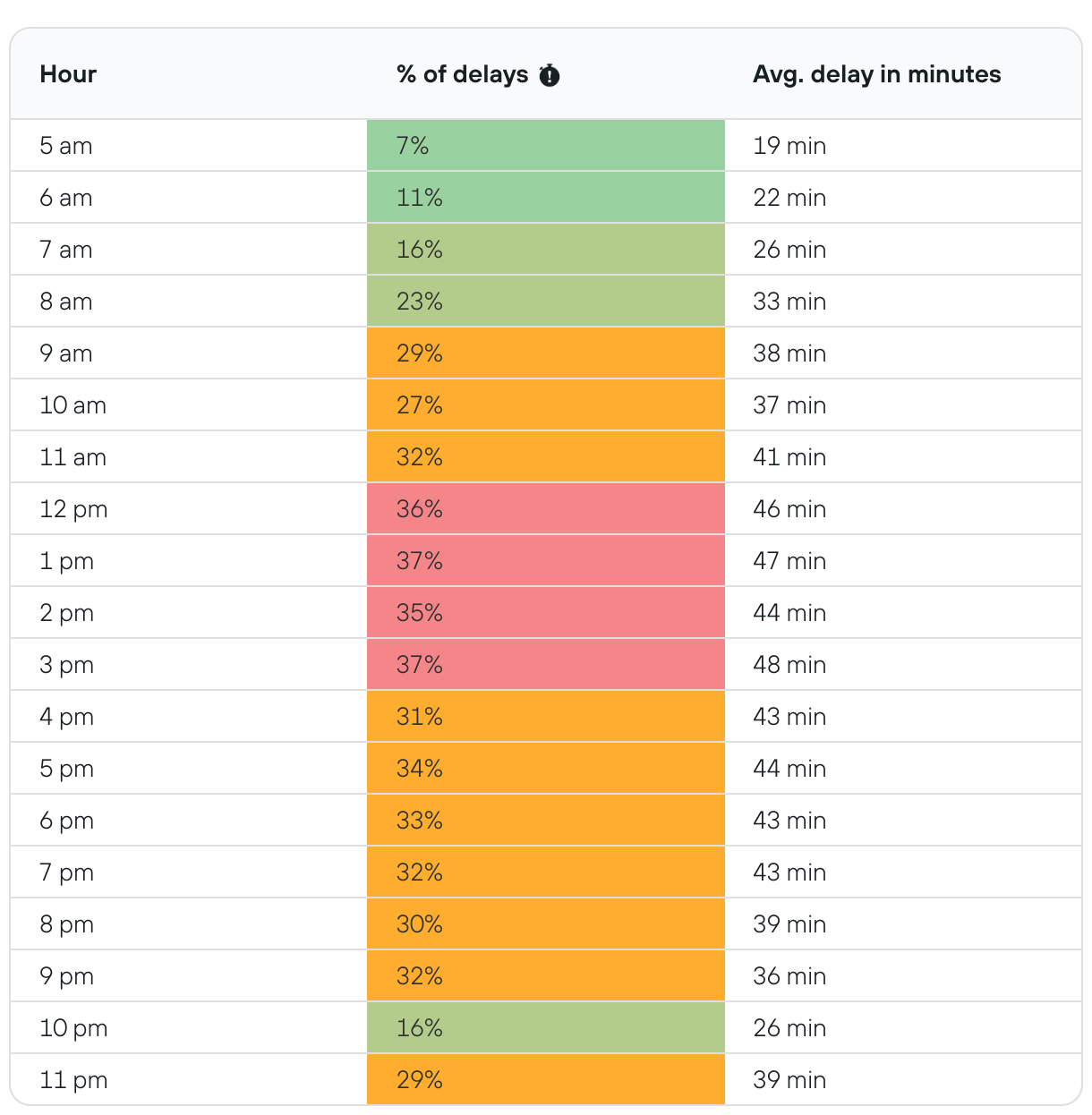Select the % of delays column header
The image size is (1092, 1115).
point(462,74)
